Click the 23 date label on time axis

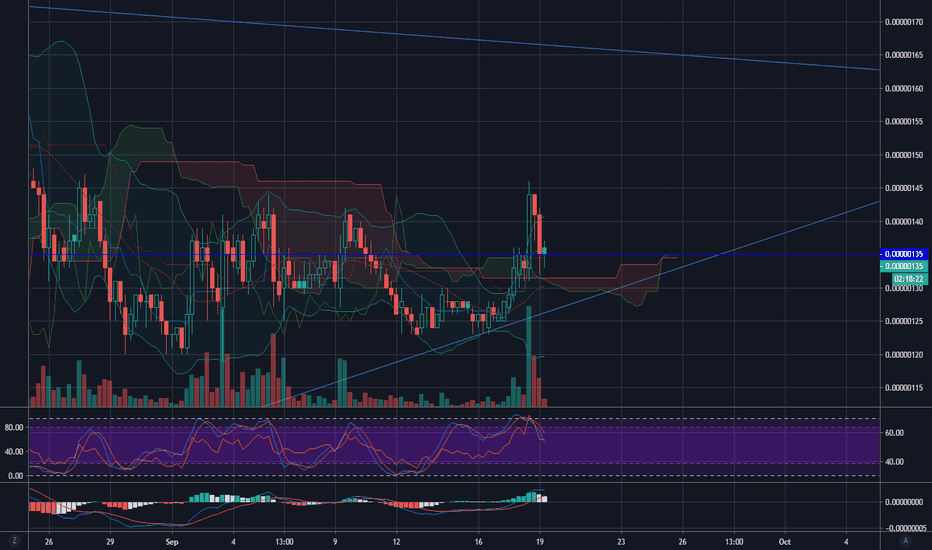pyautogui.click(x=621, y=542)
